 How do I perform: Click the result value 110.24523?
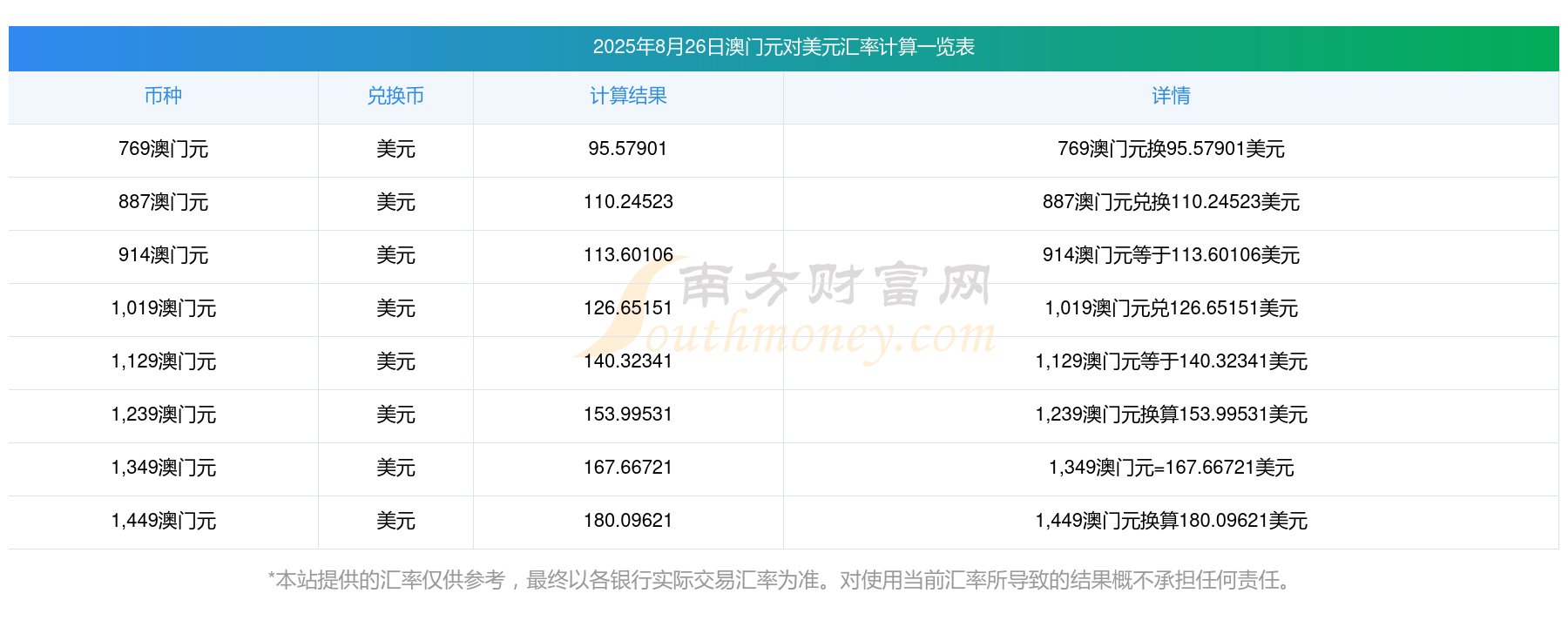coord(628,202)
